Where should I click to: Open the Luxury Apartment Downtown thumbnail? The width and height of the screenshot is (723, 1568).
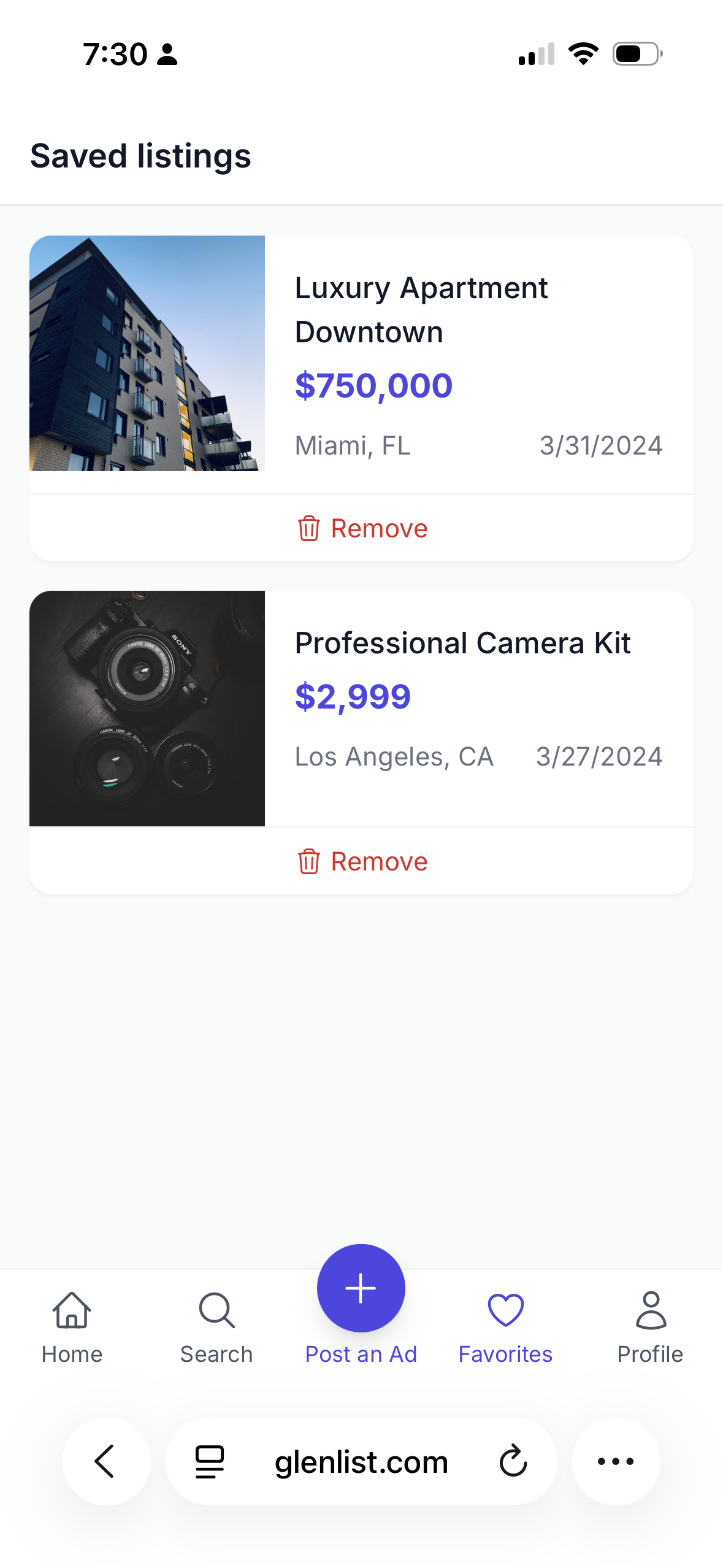[x=147, y=353]
